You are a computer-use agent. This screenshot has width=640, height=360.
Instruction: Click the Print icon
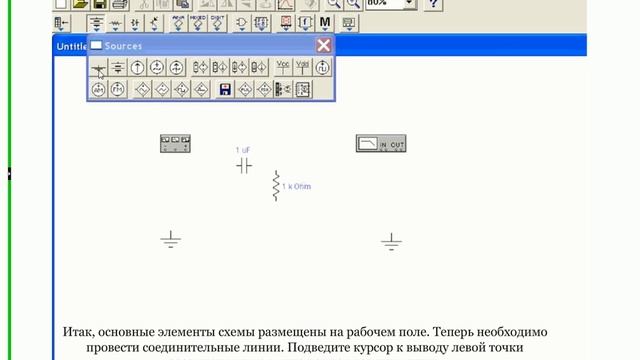(x=120, y=4)
